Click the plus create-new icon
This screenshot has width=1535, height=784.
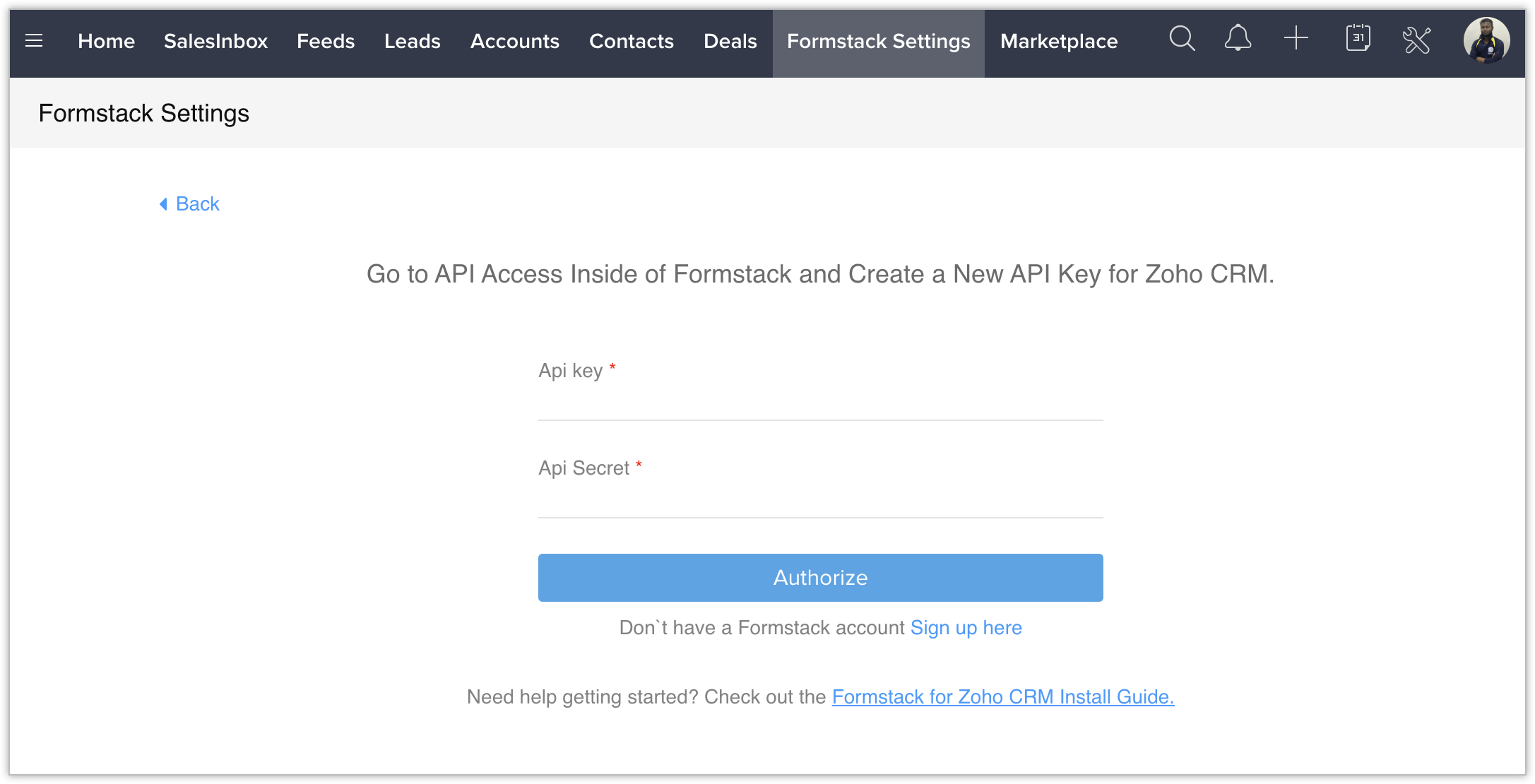pyautogui.click(x=1296, y=38)
